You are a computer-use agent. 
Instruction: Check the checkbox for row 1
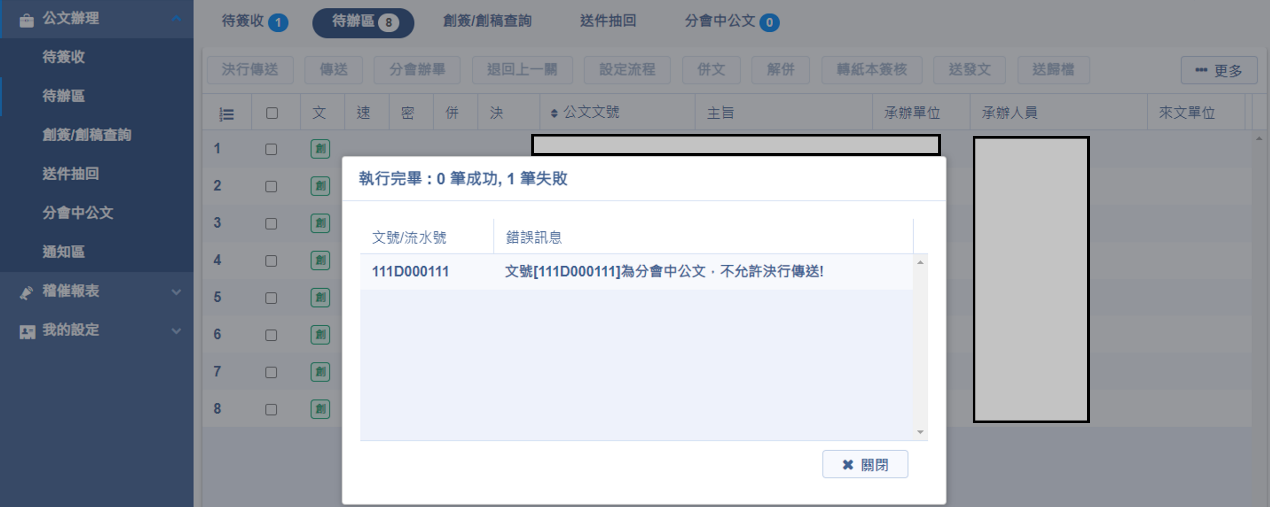point(271,149)
